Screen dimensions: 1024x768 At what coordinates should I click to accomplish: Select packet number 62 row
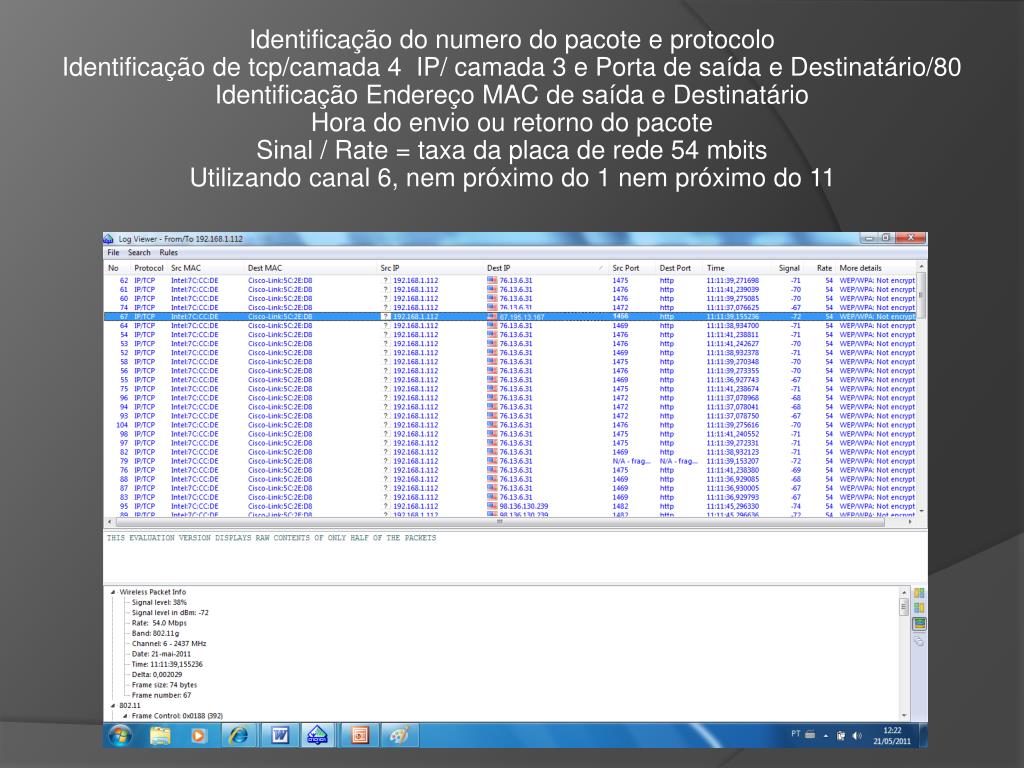click(510, 280)
